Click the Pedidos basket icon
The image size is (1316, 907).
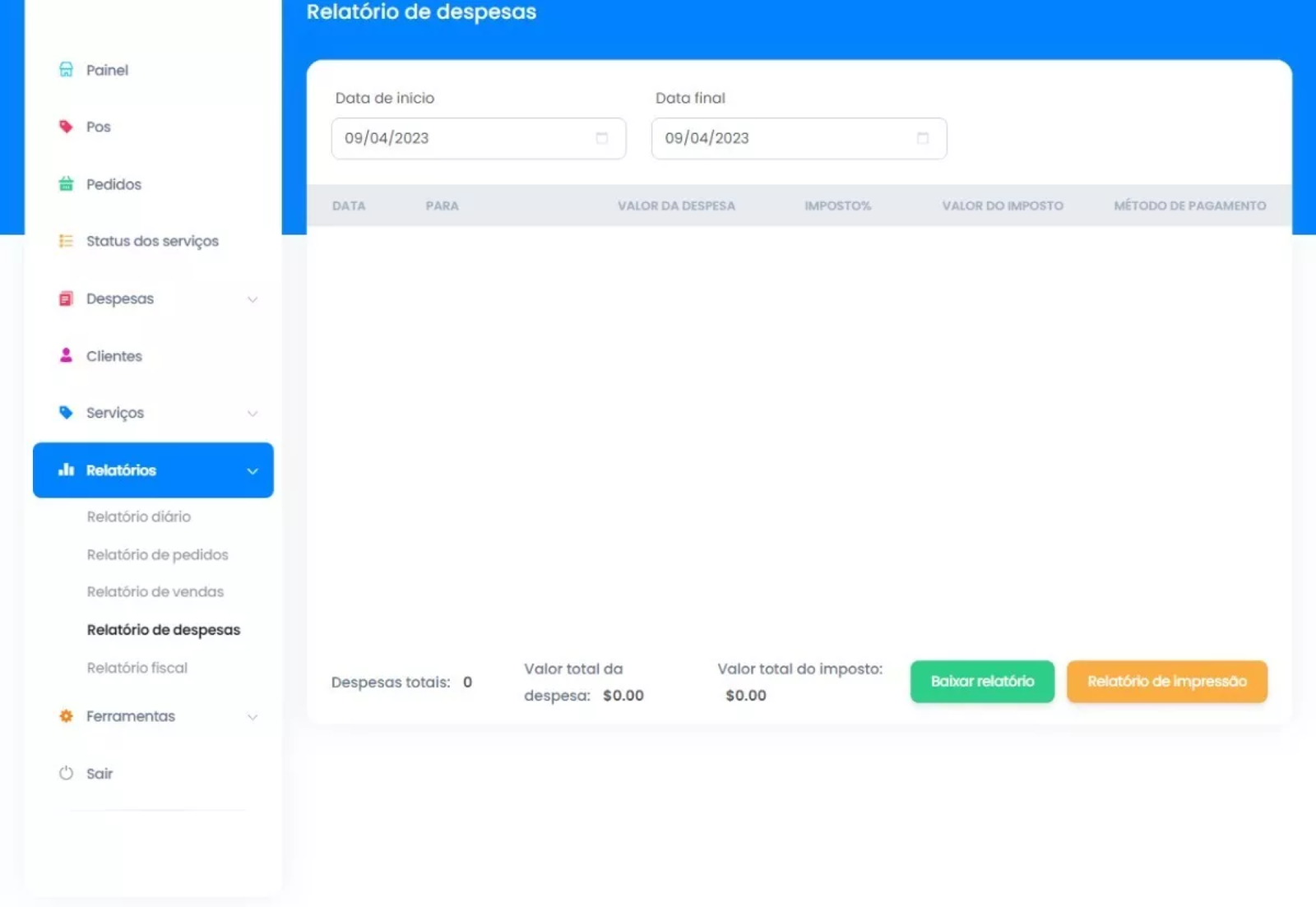[x=66, y=184]
